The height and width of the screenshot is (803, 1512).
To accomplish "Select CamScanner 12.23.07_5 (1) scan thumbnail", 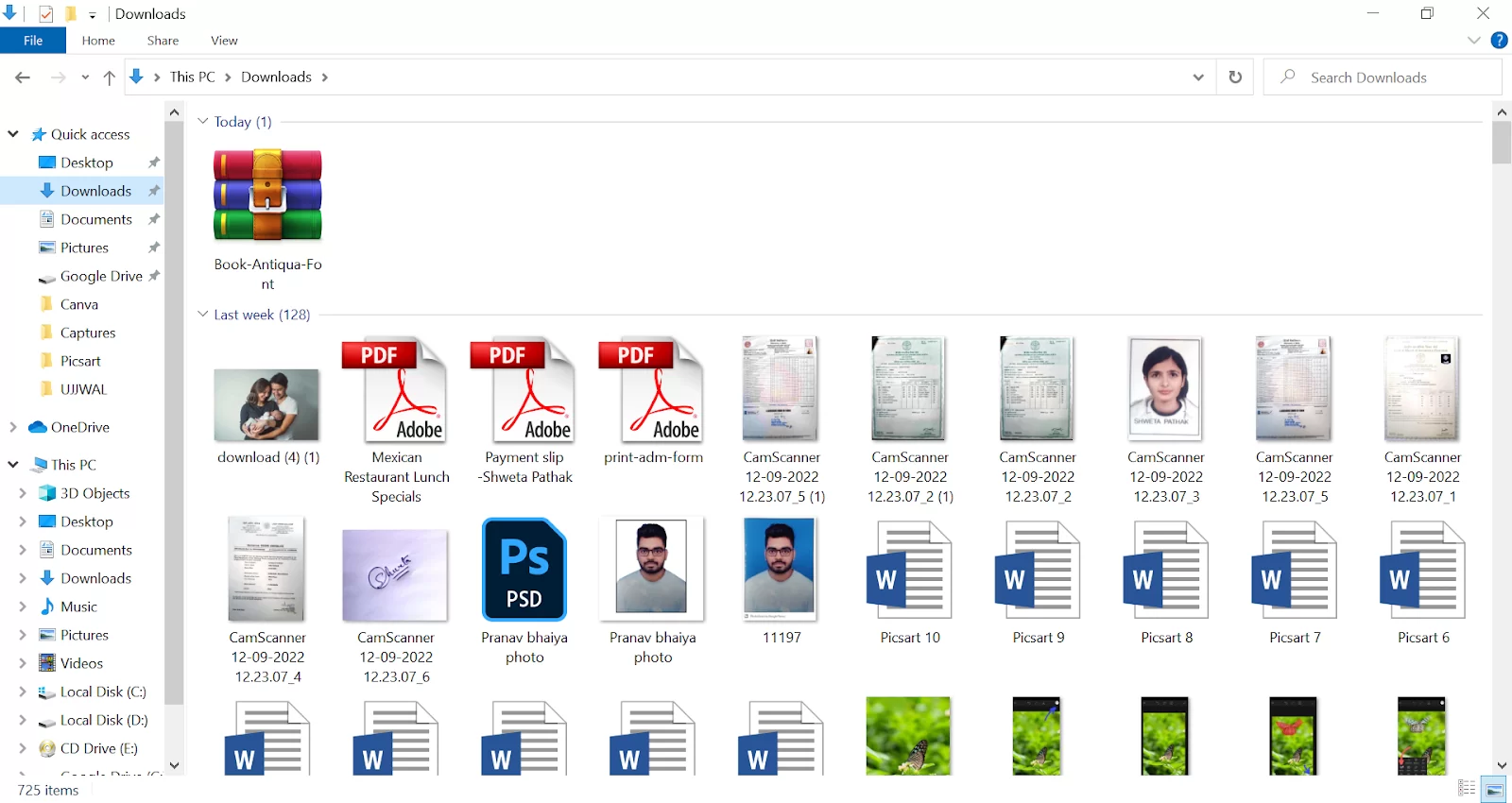I will [780, 389].
